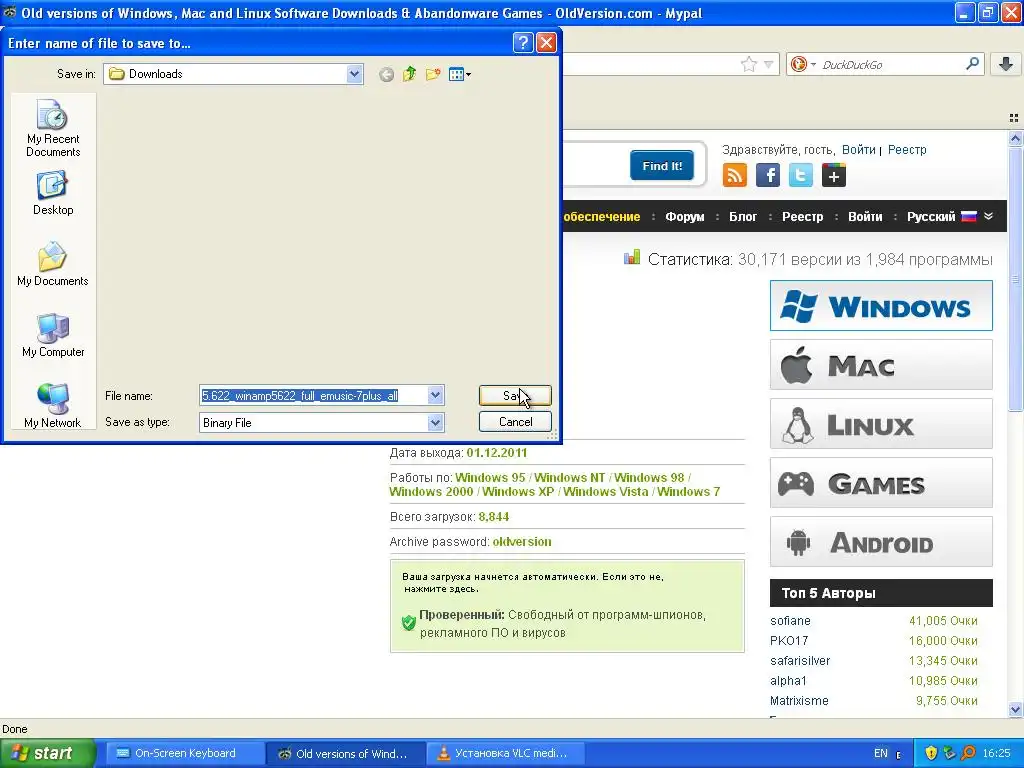Click the search magnifier in DuckDuckGo box
This screenshot has height=768, width=1024.
pos(972,63)
